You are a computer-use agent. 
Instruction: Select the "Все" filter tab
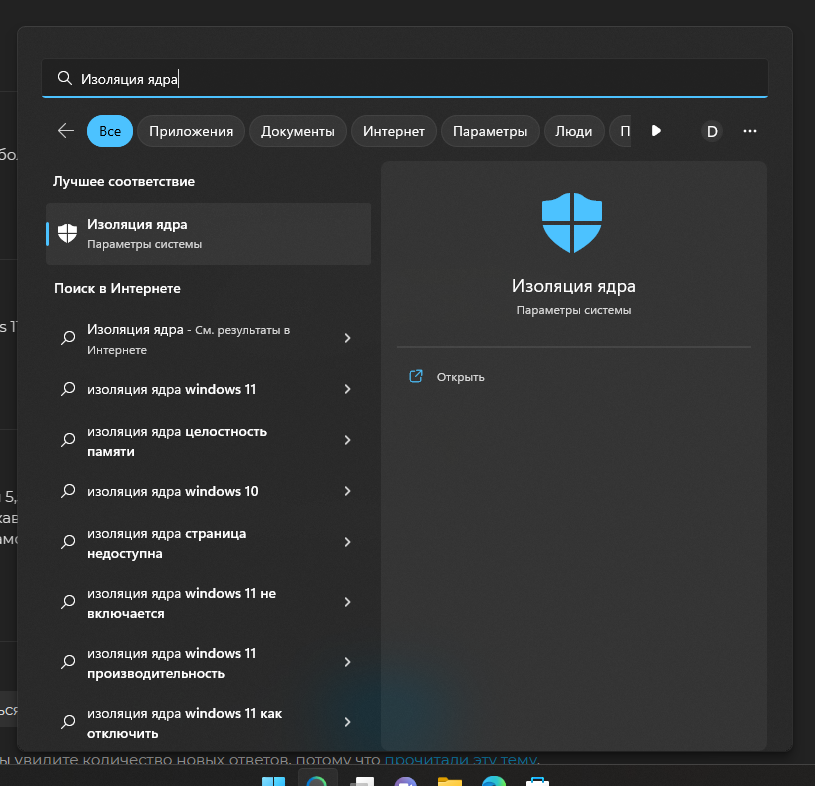110,131
